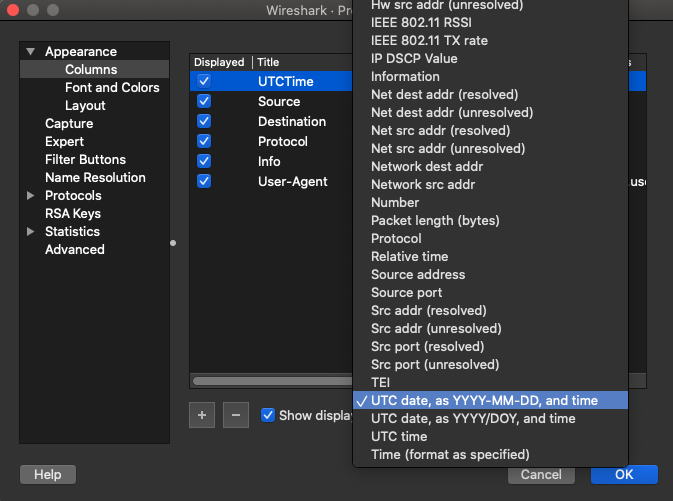Collapse the Appearance tree section
673x501 pixels.
[x=30, y=52]
